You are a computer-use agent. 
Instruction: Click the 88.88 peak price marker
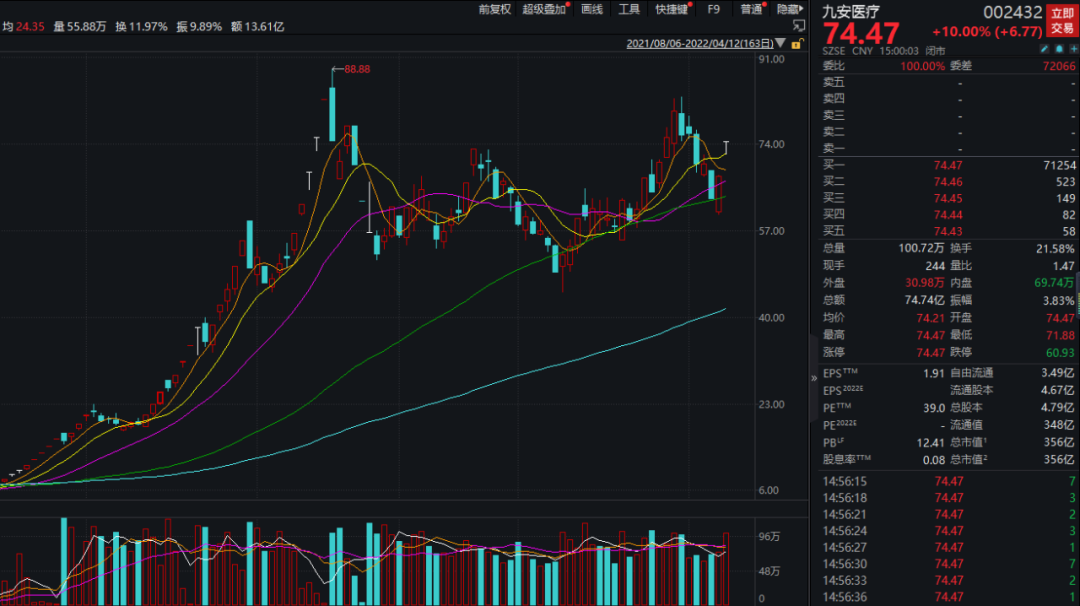click(356, 69)
